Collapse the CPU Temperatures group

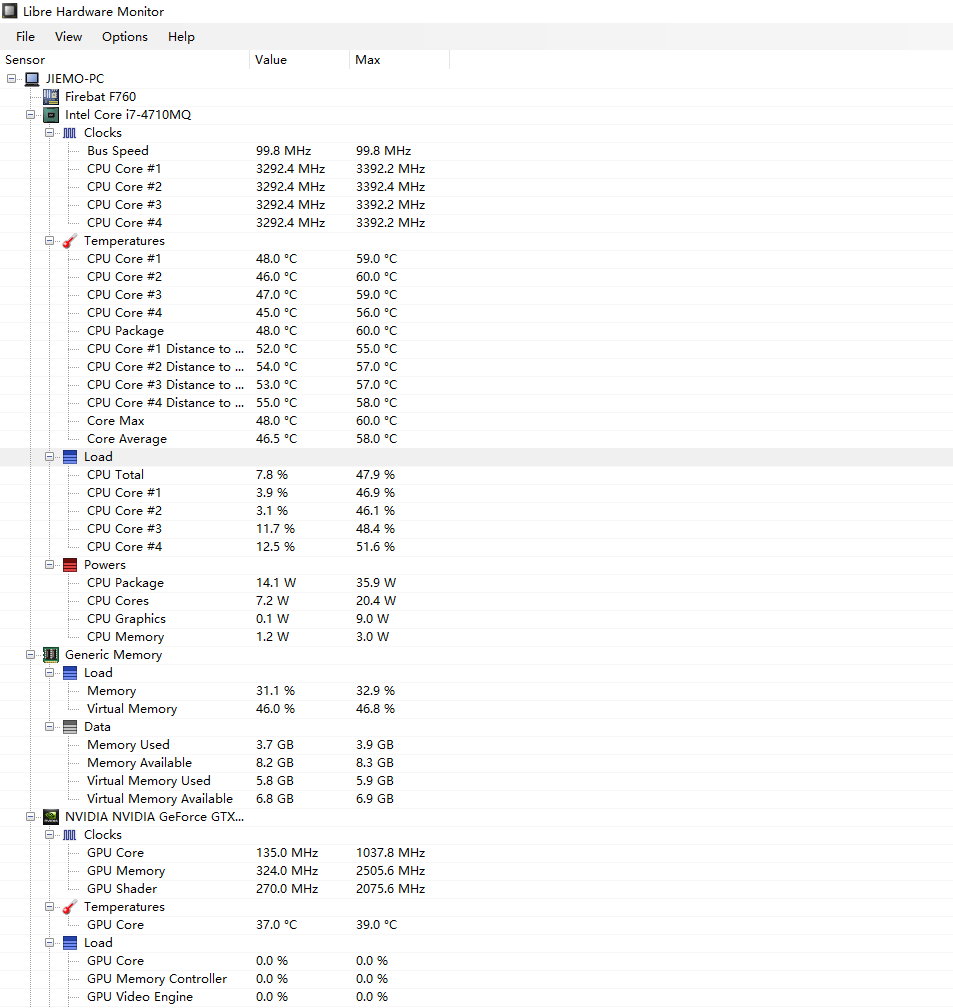click(50, 240)
